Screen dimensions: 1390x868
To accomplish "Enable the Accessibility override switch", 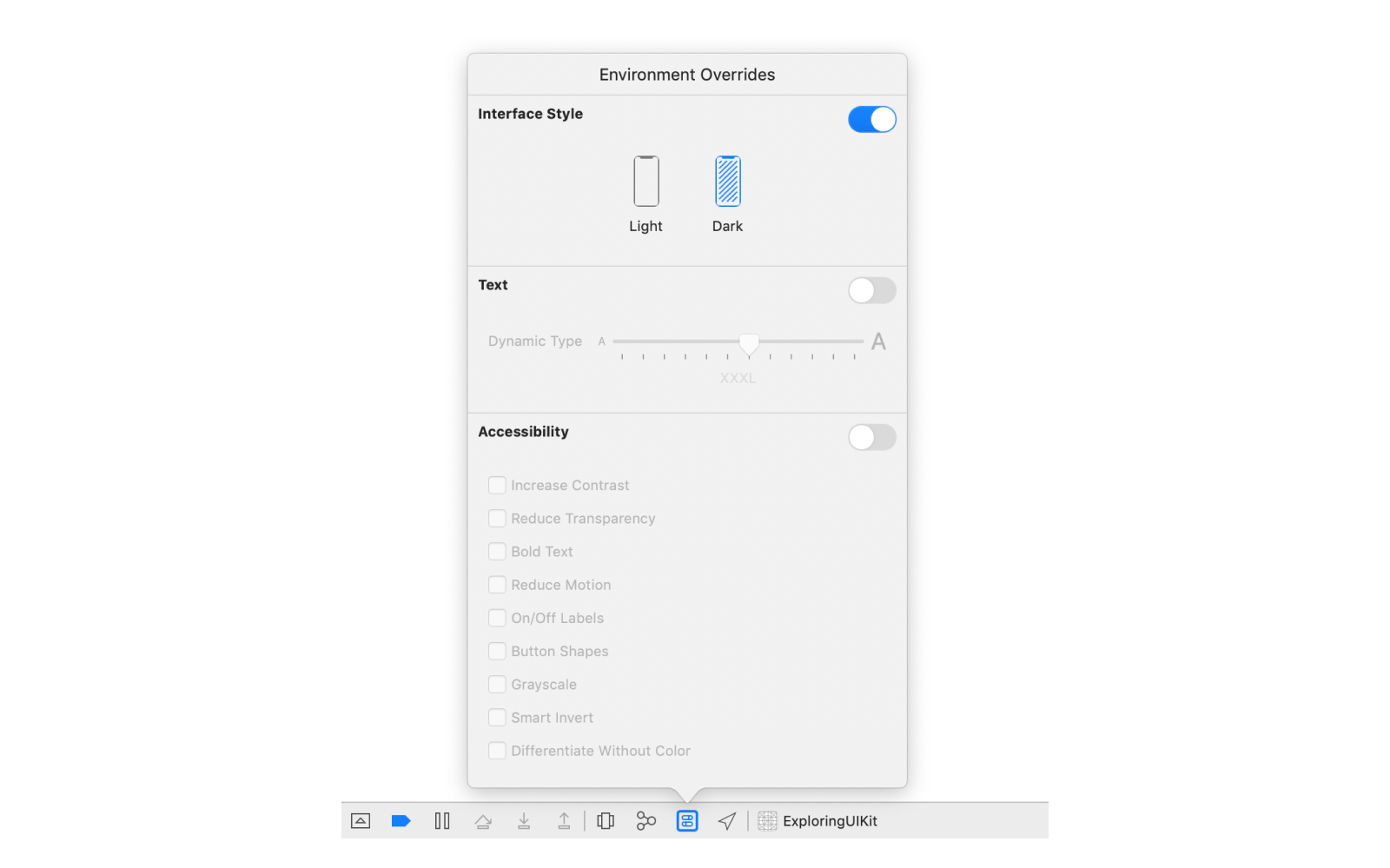I will (871, 438).
